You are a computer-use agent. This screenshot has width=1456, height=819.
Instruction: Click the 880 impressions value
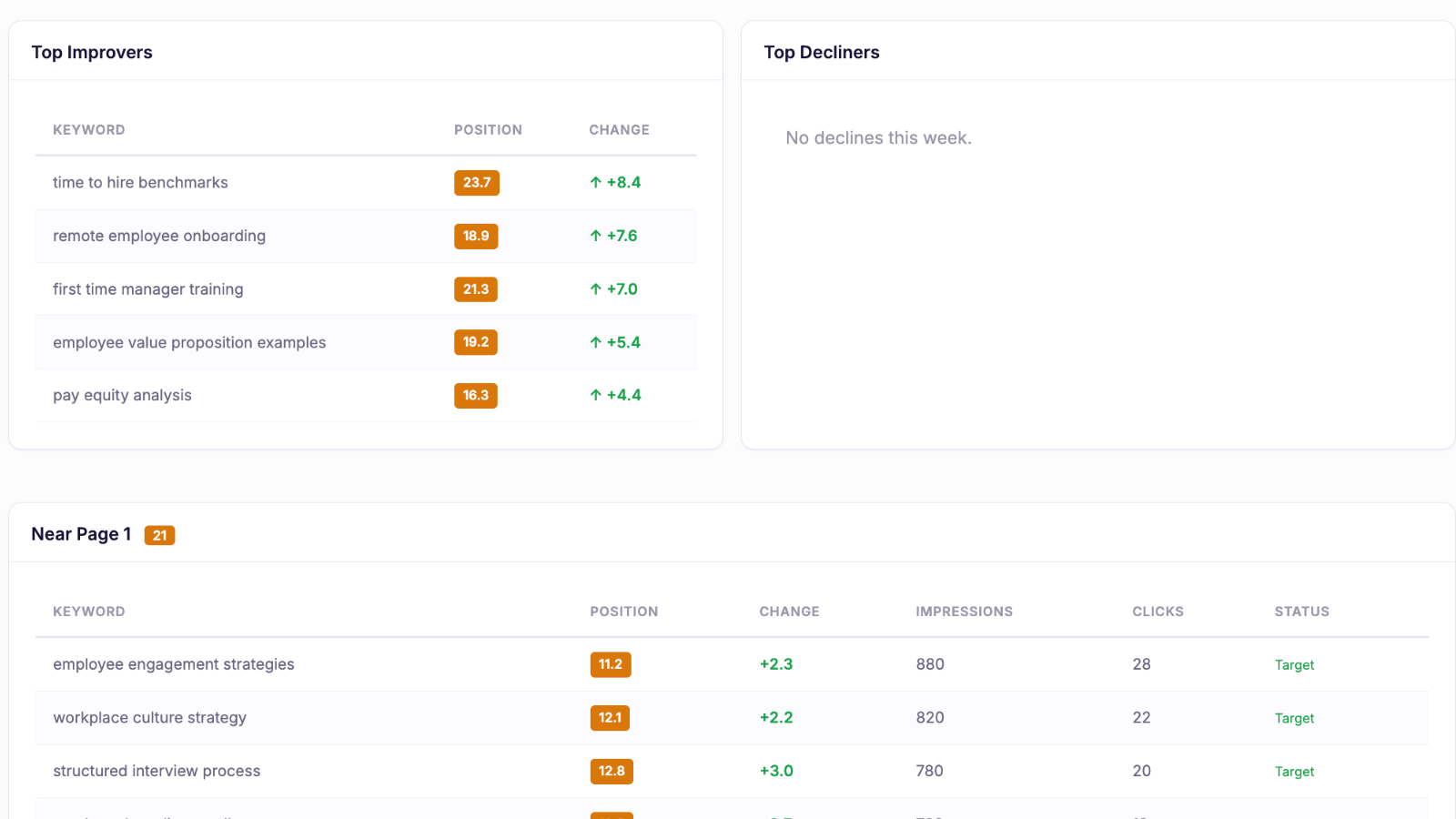click(930, 664)
